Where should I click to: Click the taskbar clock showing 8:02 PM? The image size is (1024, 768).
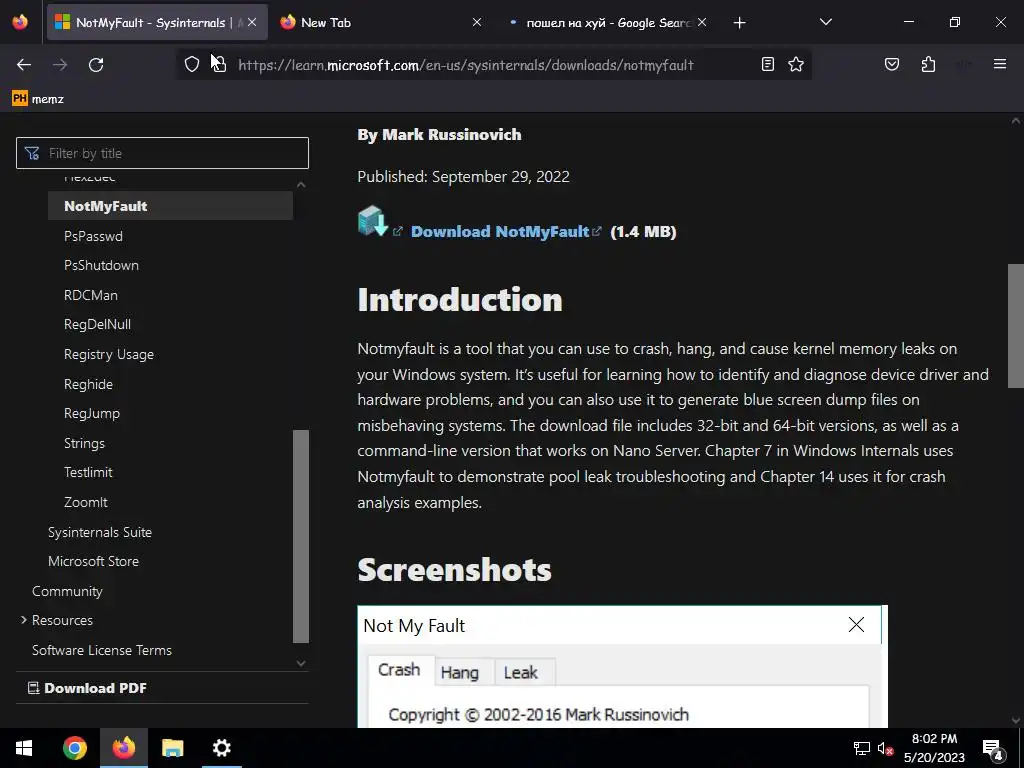[x=934, y=748]
